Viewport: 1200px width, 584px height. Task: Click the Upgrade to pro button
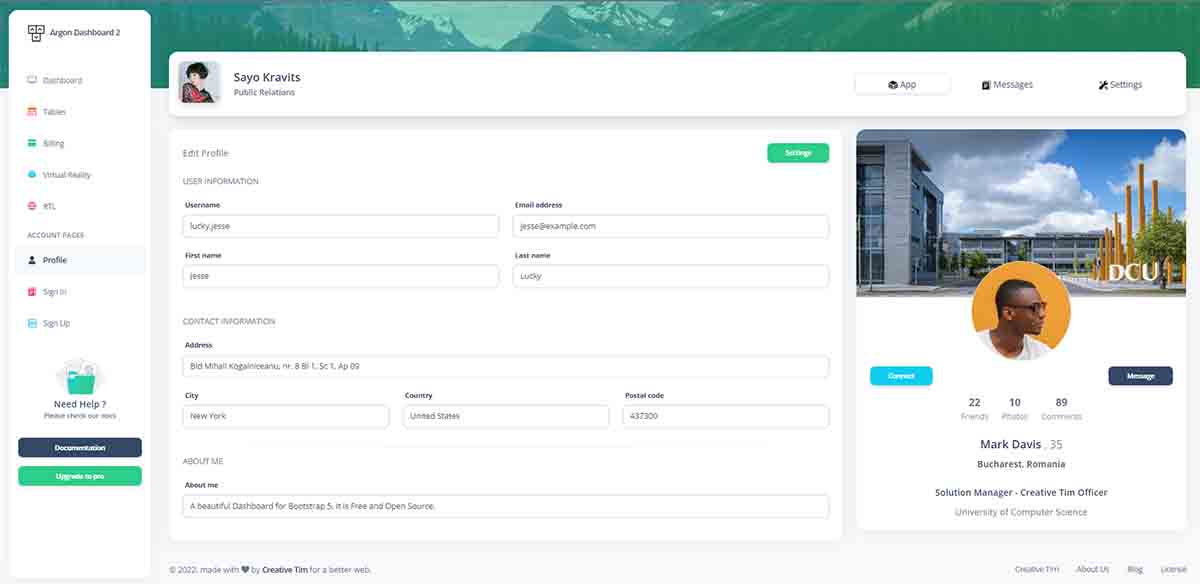click(x=79, y=475)
